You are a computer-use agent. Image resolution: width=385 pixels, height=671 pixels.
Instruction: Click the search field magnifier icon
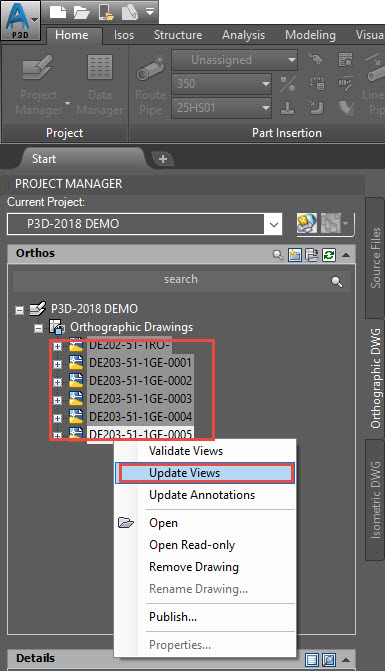337,282
